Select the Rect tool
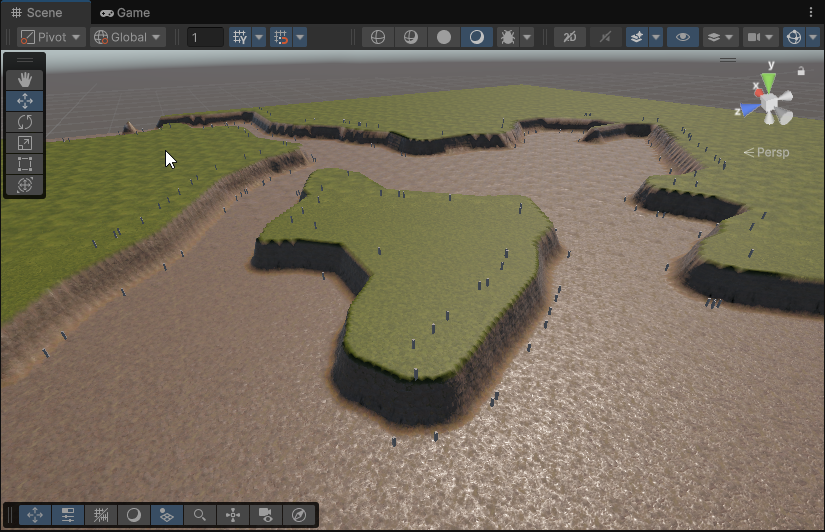Image resolution: width=825 pixels, height=532 pixels. point(24,164)
